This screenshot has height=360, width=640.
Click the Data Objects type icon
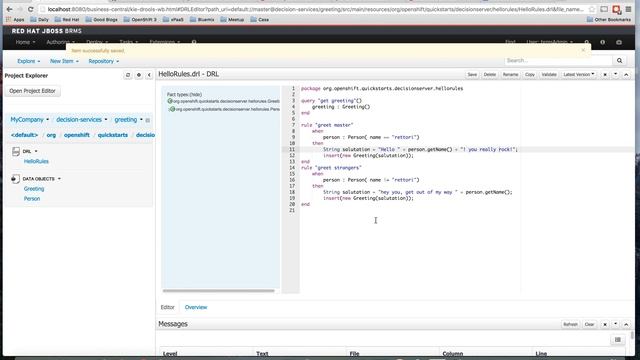point(16,179)
